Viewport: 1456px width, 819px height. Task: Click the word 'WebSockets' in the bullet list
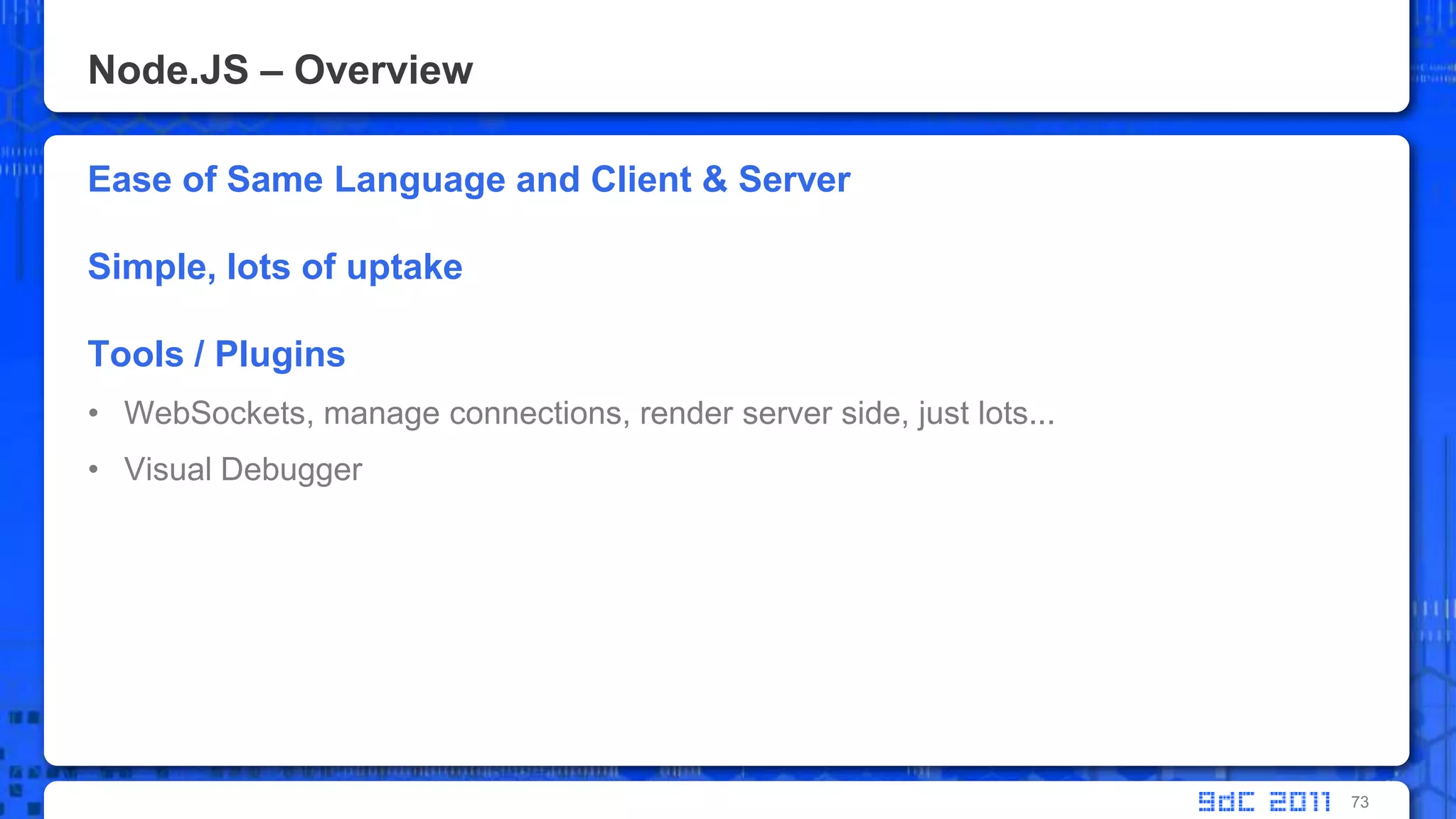tap(218, 413)
